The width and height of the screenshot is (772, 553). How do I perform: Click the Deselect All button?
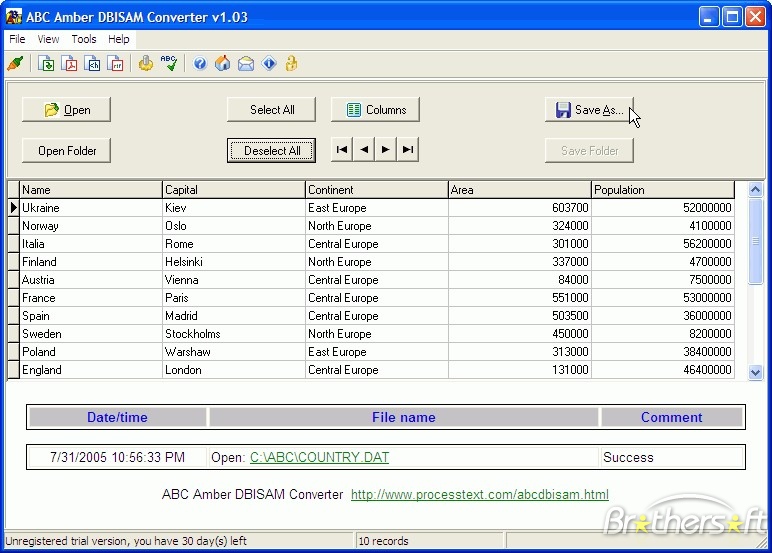(x=271, y=151)
